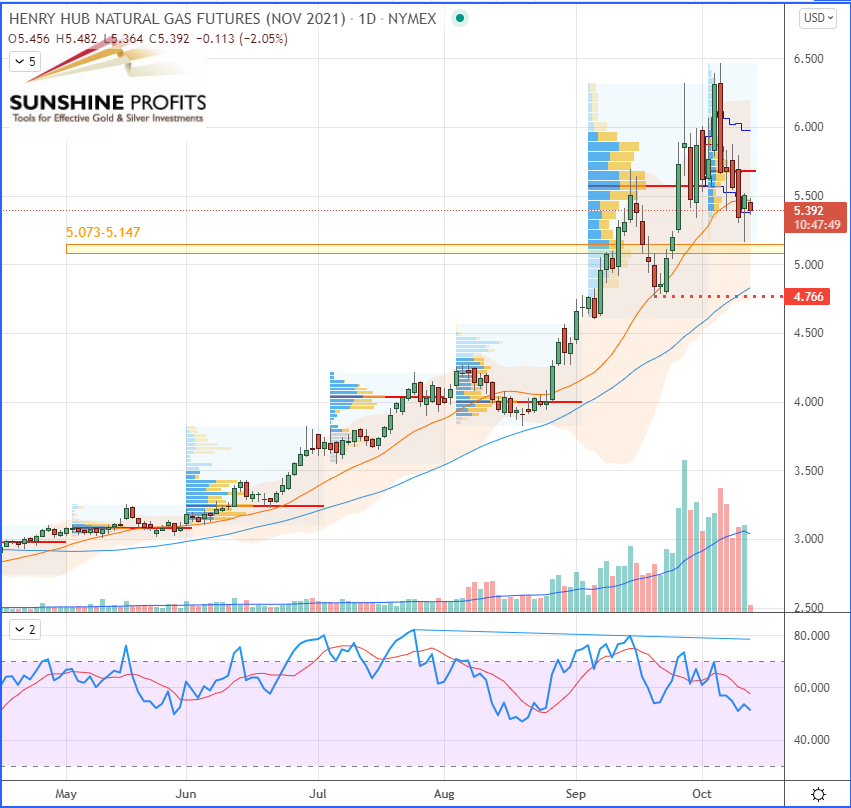Image resolution: width=851 pixels, height=808 pixels.
Task: Open the USD currency dropdown
Action: click(817, 18)
